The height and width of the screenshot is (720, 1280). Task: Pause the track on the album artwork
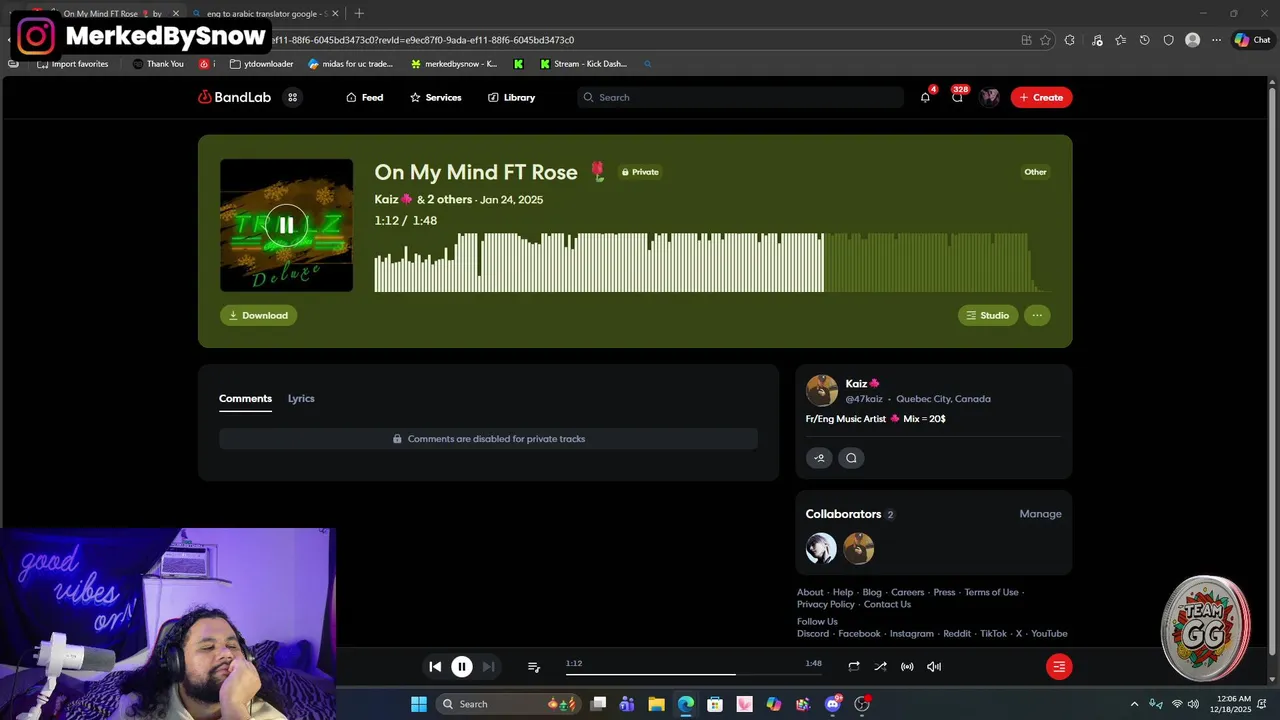(286, 225)
